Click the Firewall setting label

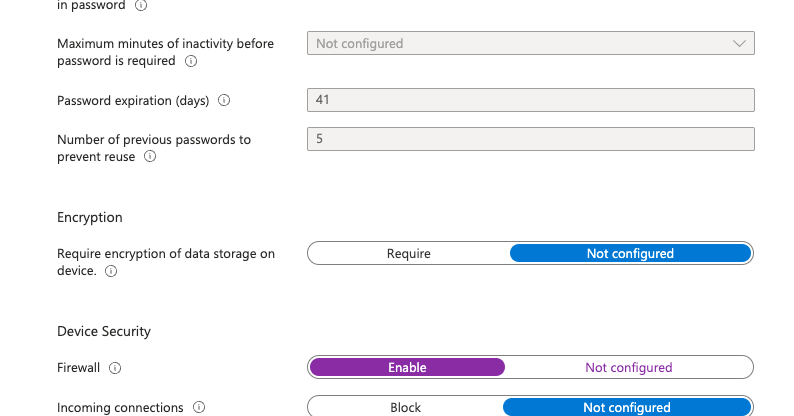click(78, 368)
